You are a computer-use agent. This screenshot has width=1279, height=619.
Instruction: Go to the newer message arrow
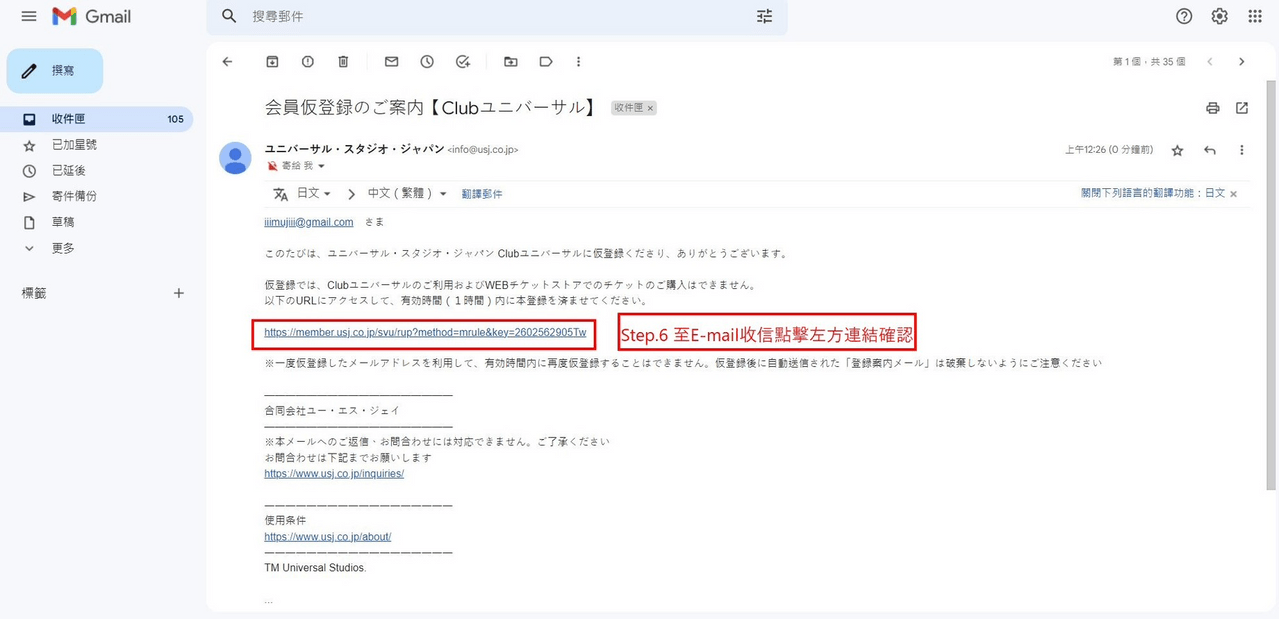coord(1209,62)
